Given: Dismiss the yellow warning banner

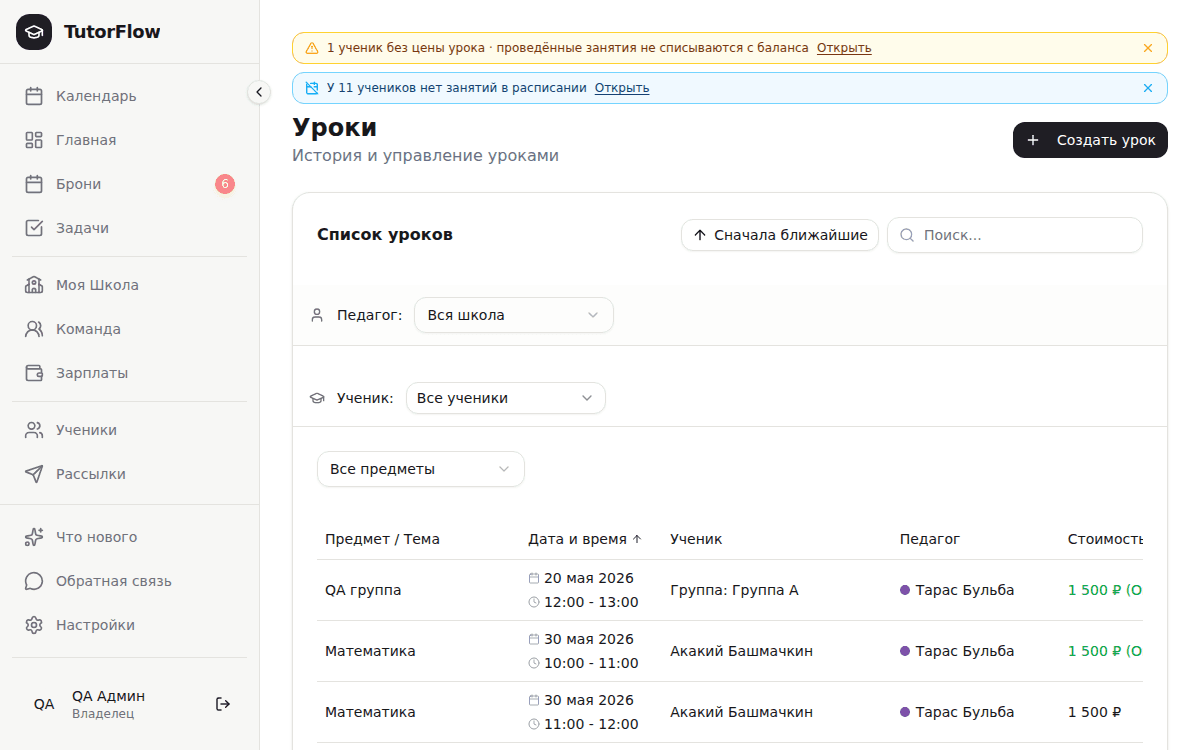Looking at the screenshot, I should coord(1148,48).
